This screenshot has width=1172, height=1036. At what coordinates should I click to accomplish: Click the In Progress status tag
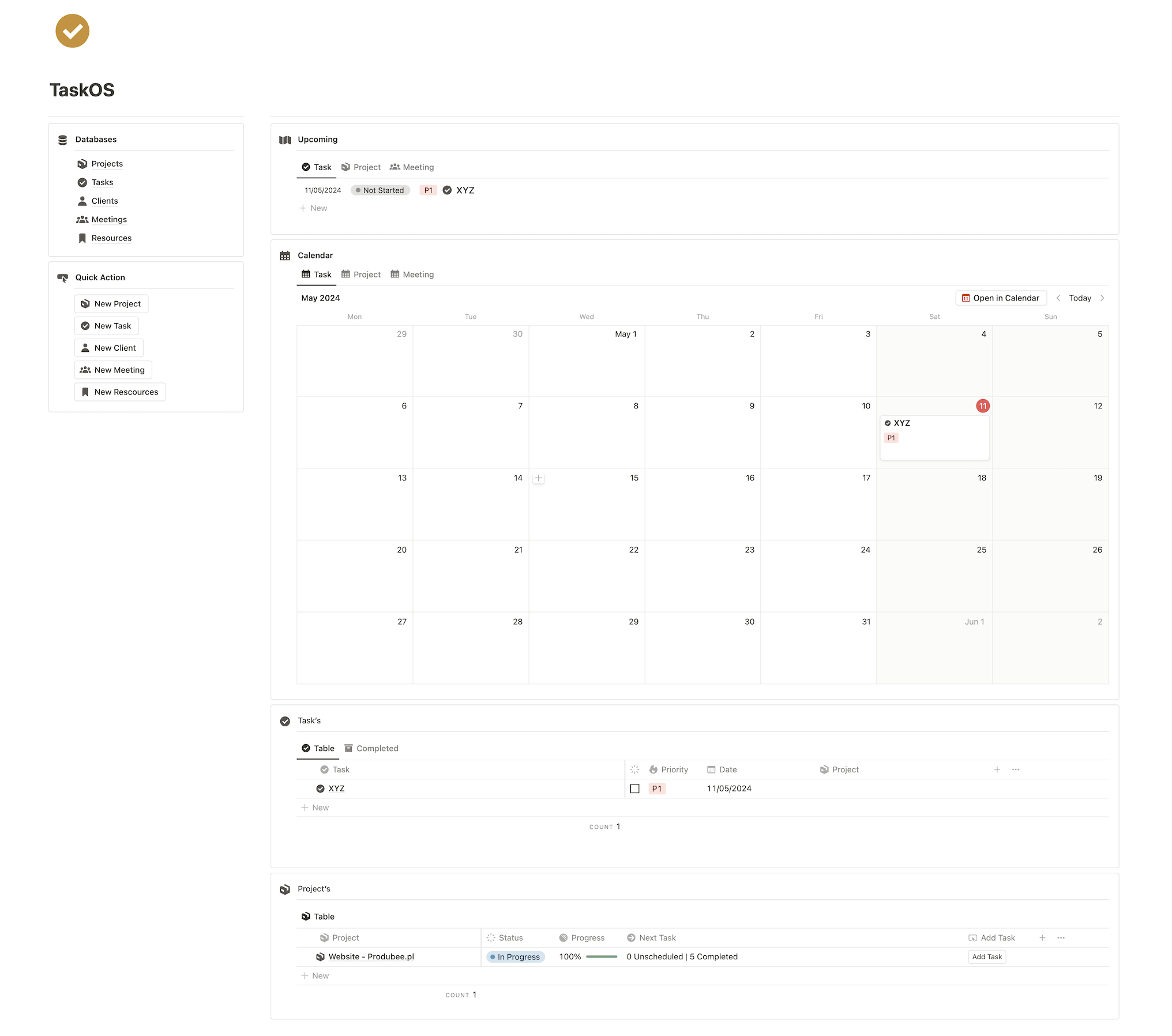515,957
